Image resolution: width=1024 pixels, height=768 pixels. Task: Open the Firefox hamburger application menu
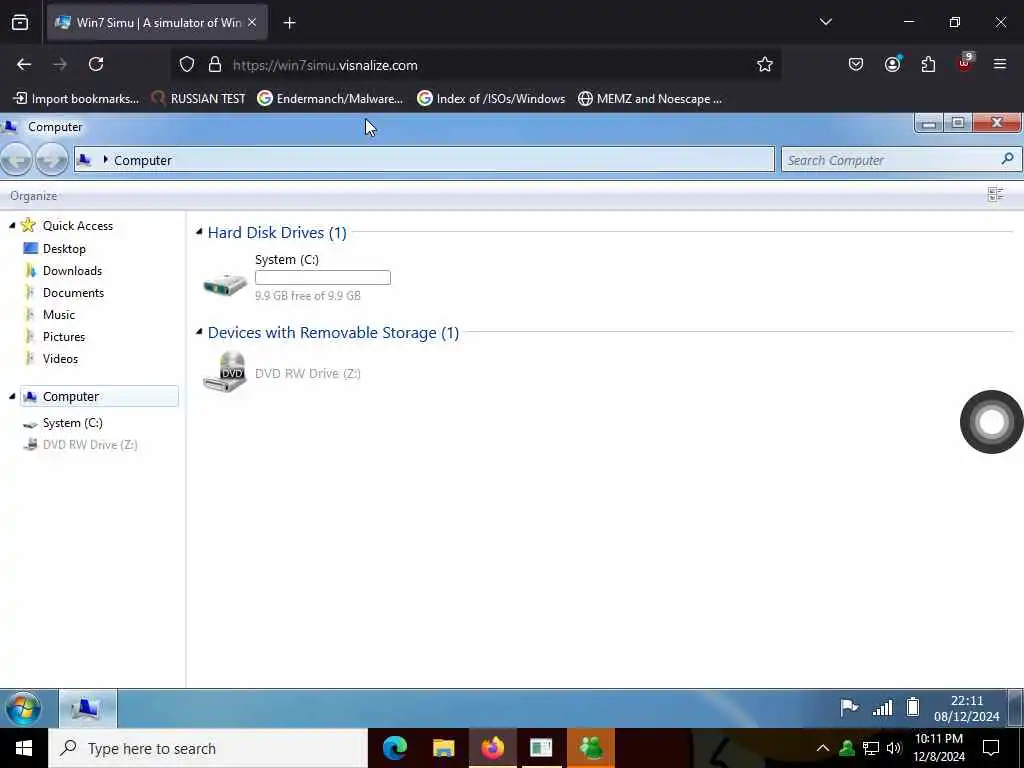click(x=999, y=64)
